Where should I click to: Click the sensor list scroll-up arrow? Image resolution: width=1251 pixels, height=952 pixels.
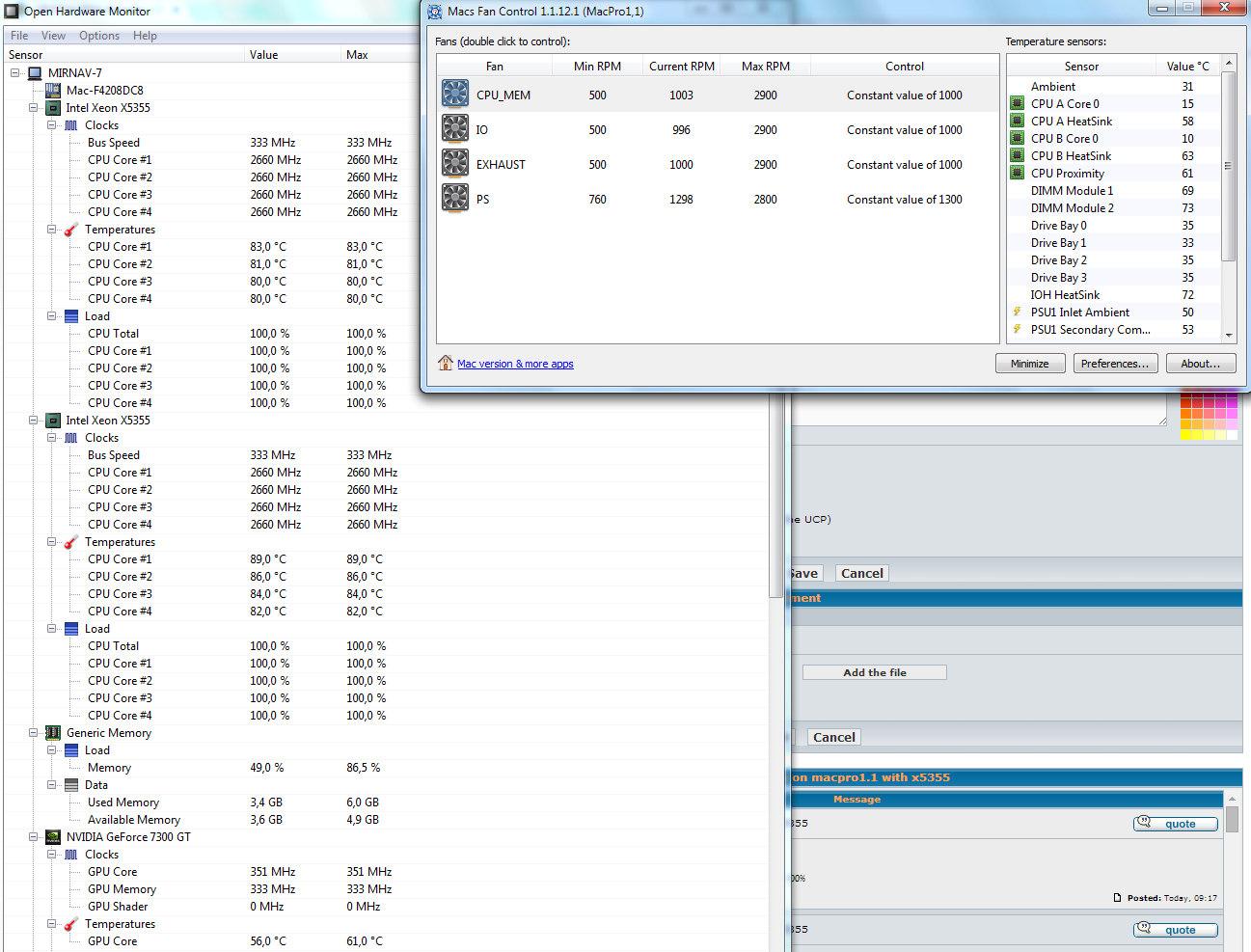(x=1229, y=64)
